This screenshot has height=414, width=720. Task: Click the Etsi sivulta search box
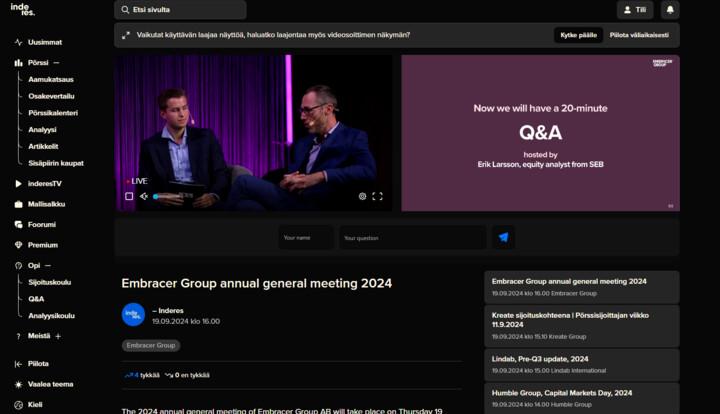point(180,10)
